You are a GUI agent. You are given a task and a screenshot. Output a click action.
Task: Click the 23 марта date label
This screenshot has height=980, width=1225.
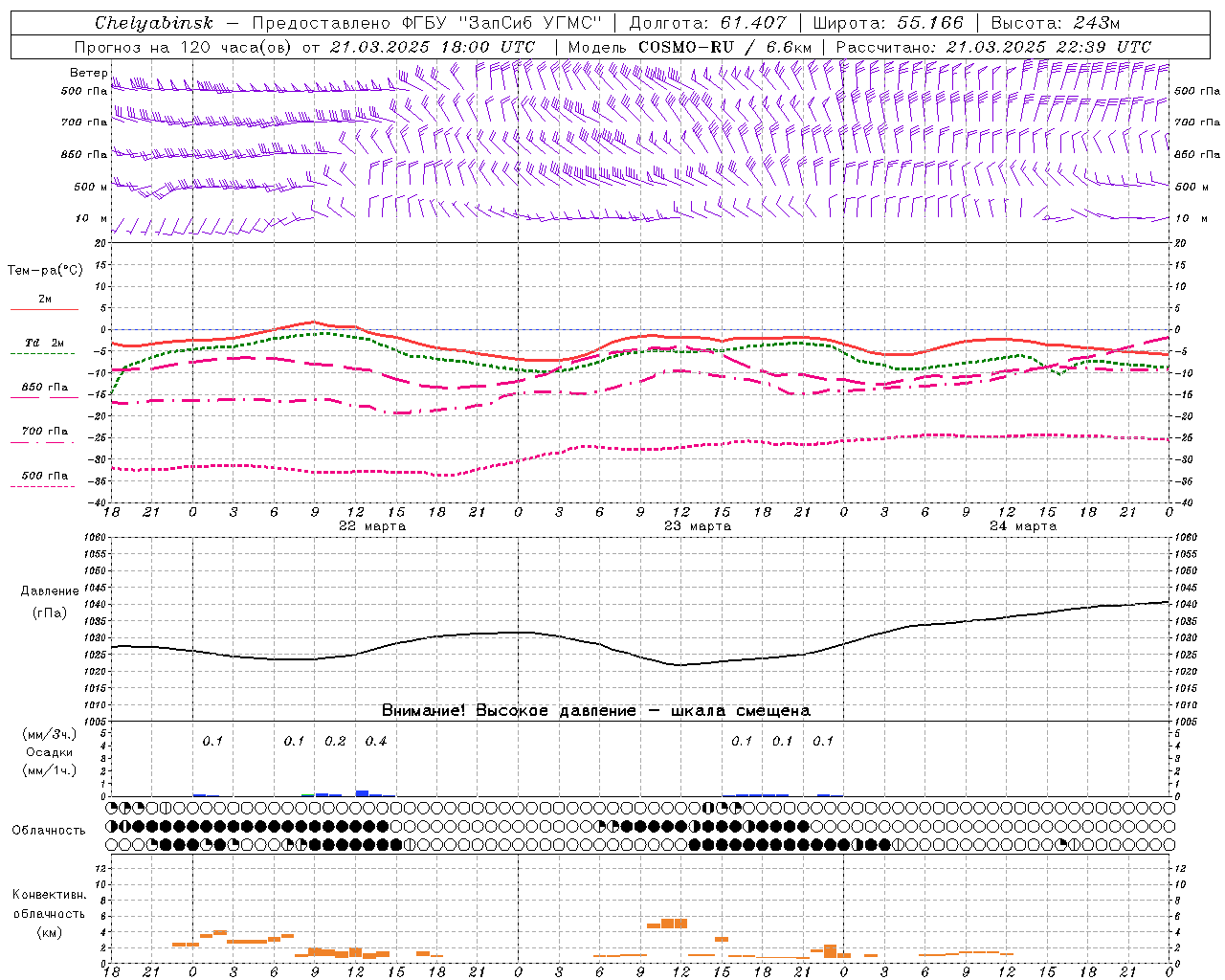698,526
